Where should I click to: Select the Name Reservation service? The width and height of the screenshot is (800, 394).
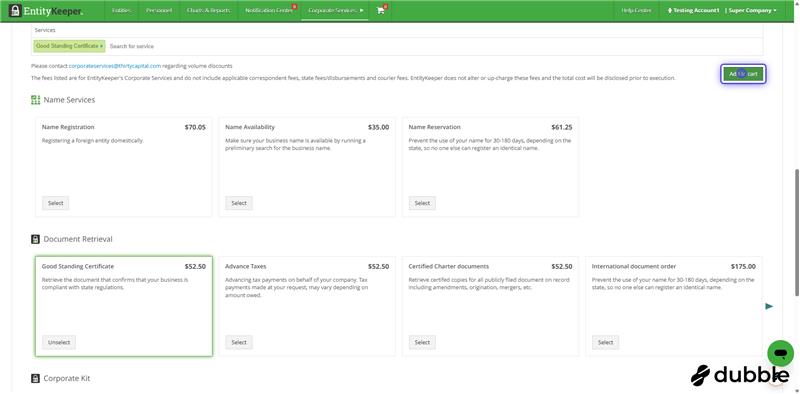pos(422,203)
